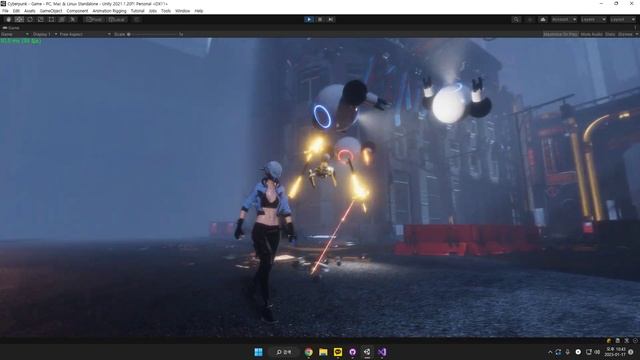The width and height of the screenshot is (640, 360).
Task: Open the Layers dropdown
Action: point(593,19)
